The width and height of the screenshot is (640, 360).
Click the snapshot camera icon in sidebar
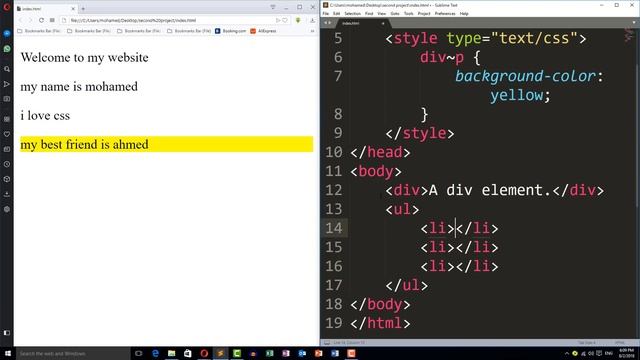point(7,99)
